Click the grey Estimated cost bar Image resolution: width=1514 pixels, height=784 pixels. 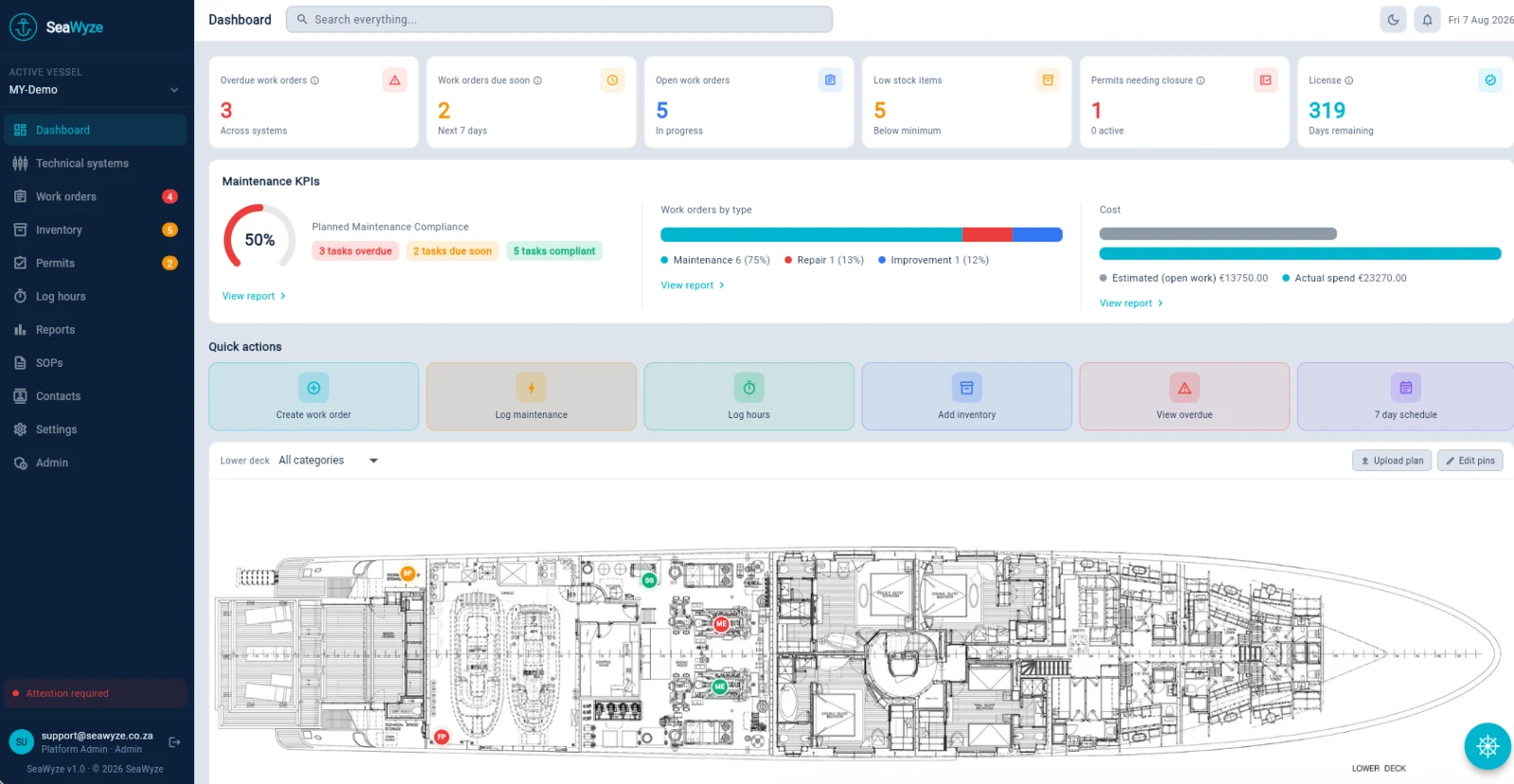1218,234
